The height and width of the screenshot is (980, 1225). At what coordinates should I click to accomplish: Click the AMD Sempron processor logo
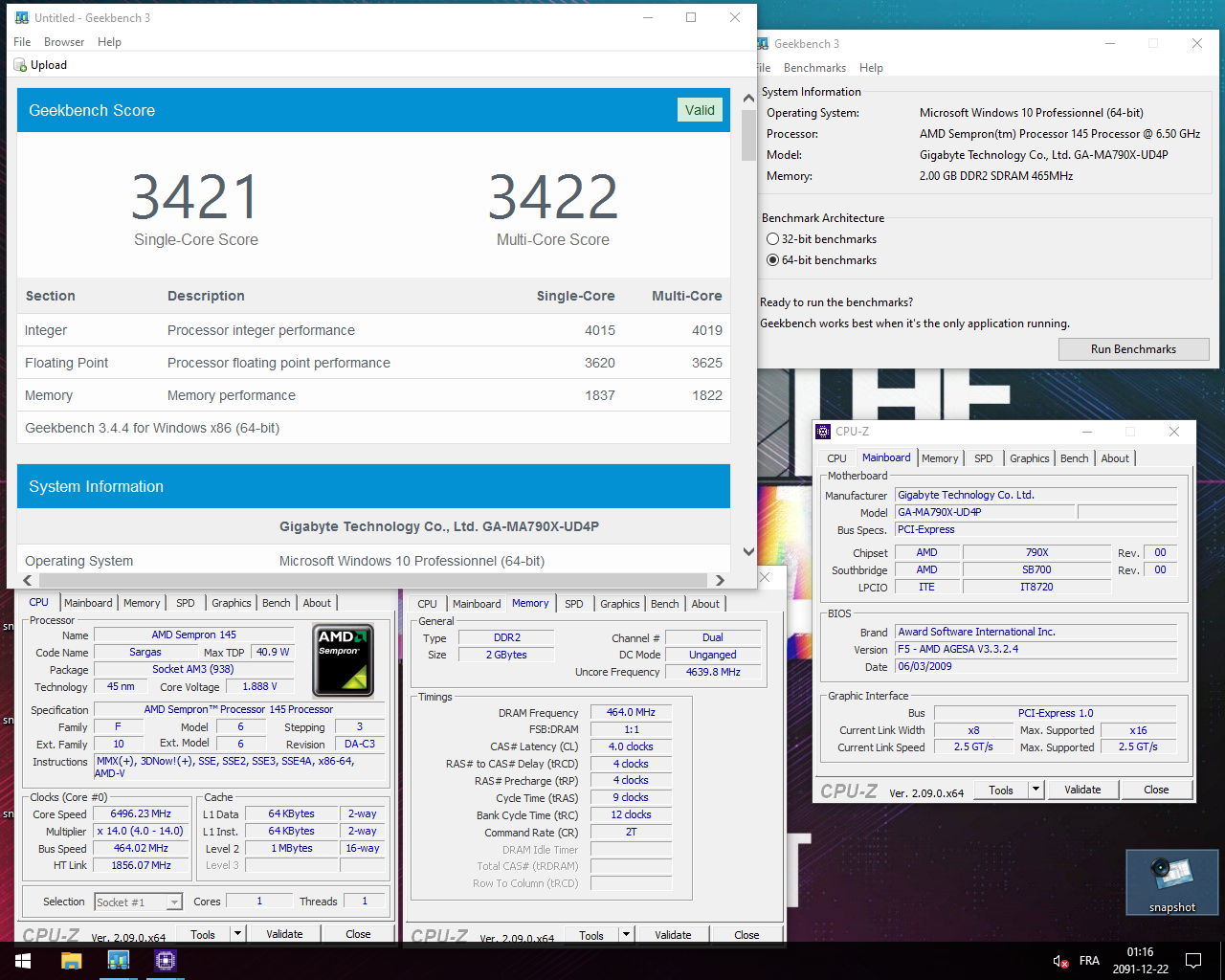pos(344,659)
